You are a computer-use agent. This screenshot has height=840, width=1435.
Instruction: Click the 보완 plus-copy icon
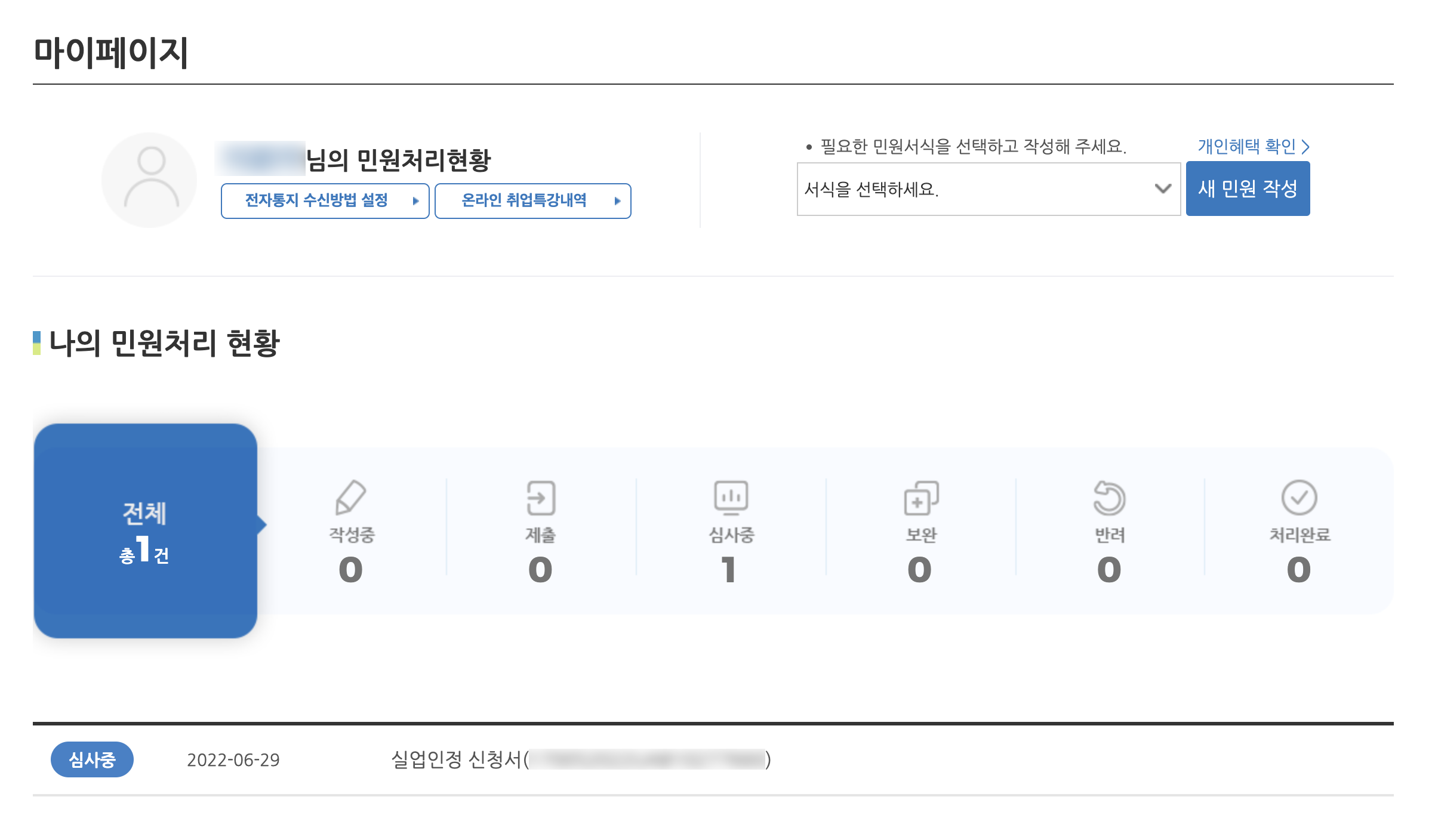pos(921,498)
